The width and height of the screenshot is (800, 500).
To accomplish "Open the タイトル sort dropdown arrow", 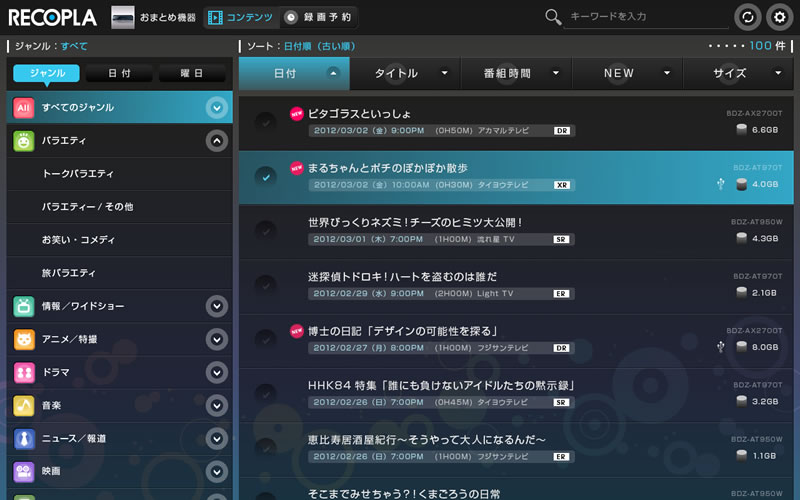I will point(444,73).
